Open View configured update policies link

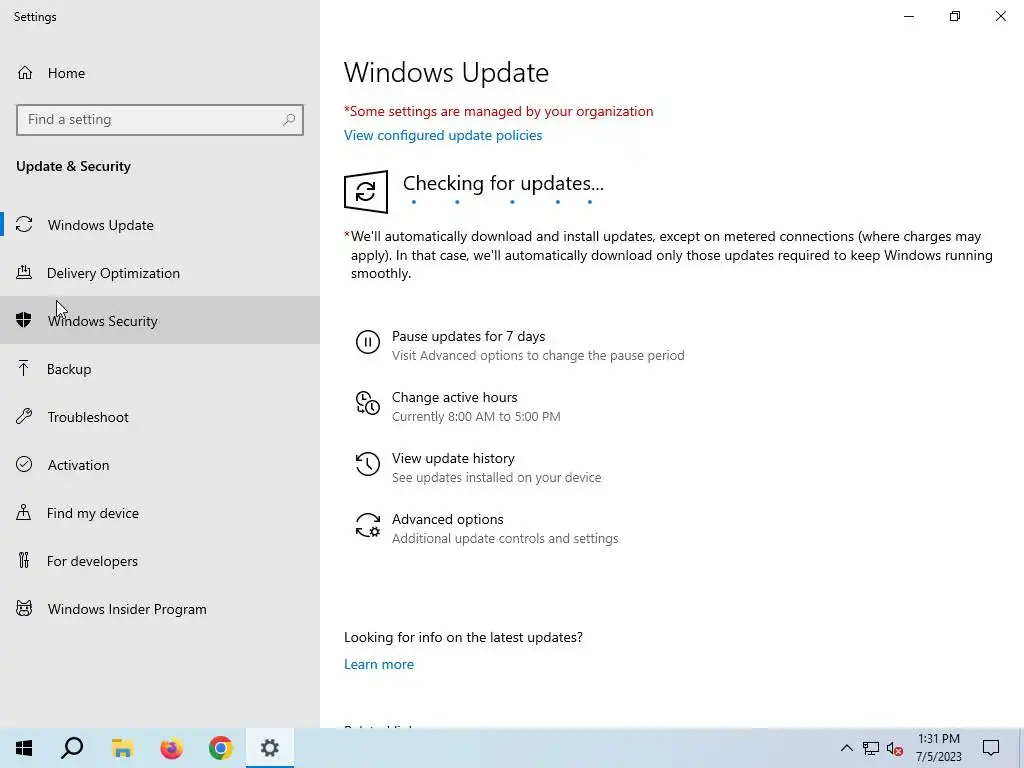pos(443,135)
